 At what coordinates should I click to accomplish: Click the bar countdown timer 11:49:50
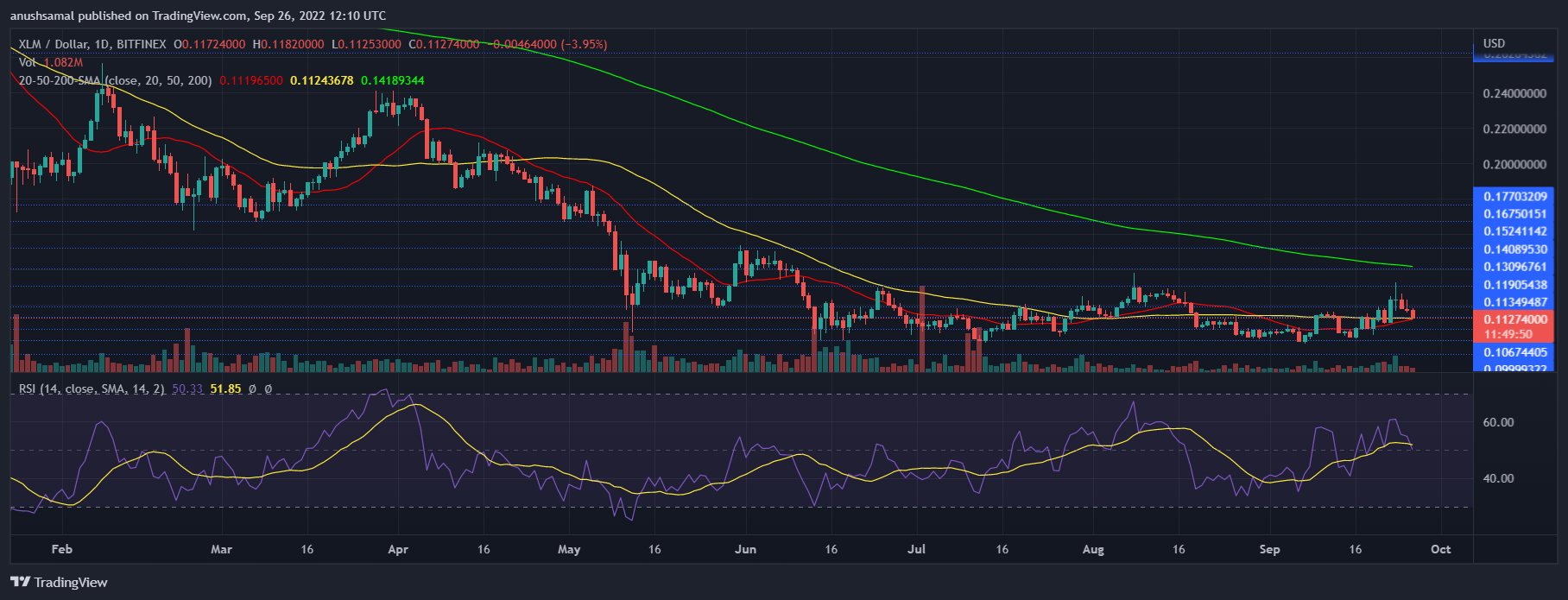tap(1508, 334)
